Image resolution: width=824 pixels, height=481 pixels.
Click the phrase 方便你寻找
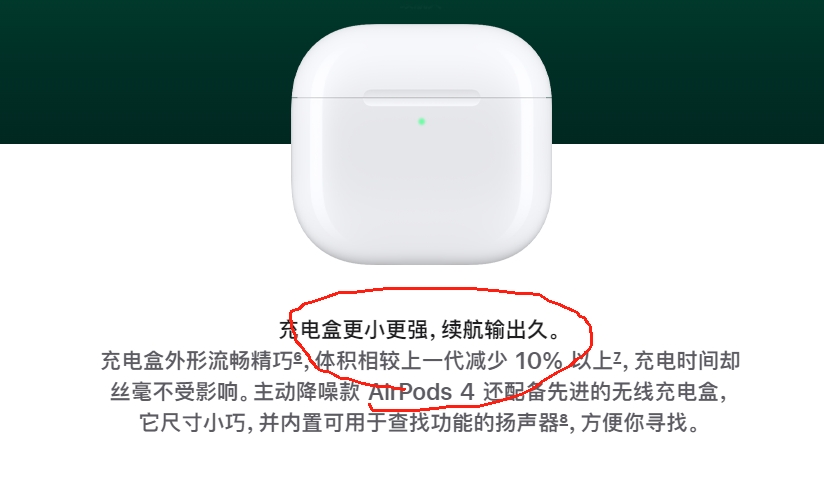coord(634,423)
